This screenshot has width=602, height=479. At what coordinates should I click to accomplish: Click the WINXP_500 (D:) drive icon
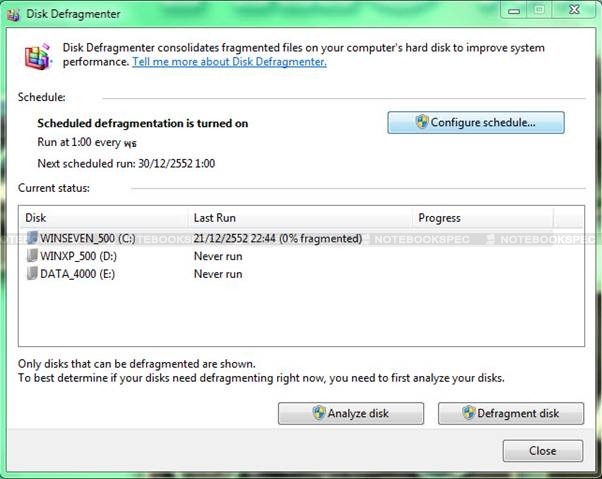pyautogui.click(x=31, y=256)
